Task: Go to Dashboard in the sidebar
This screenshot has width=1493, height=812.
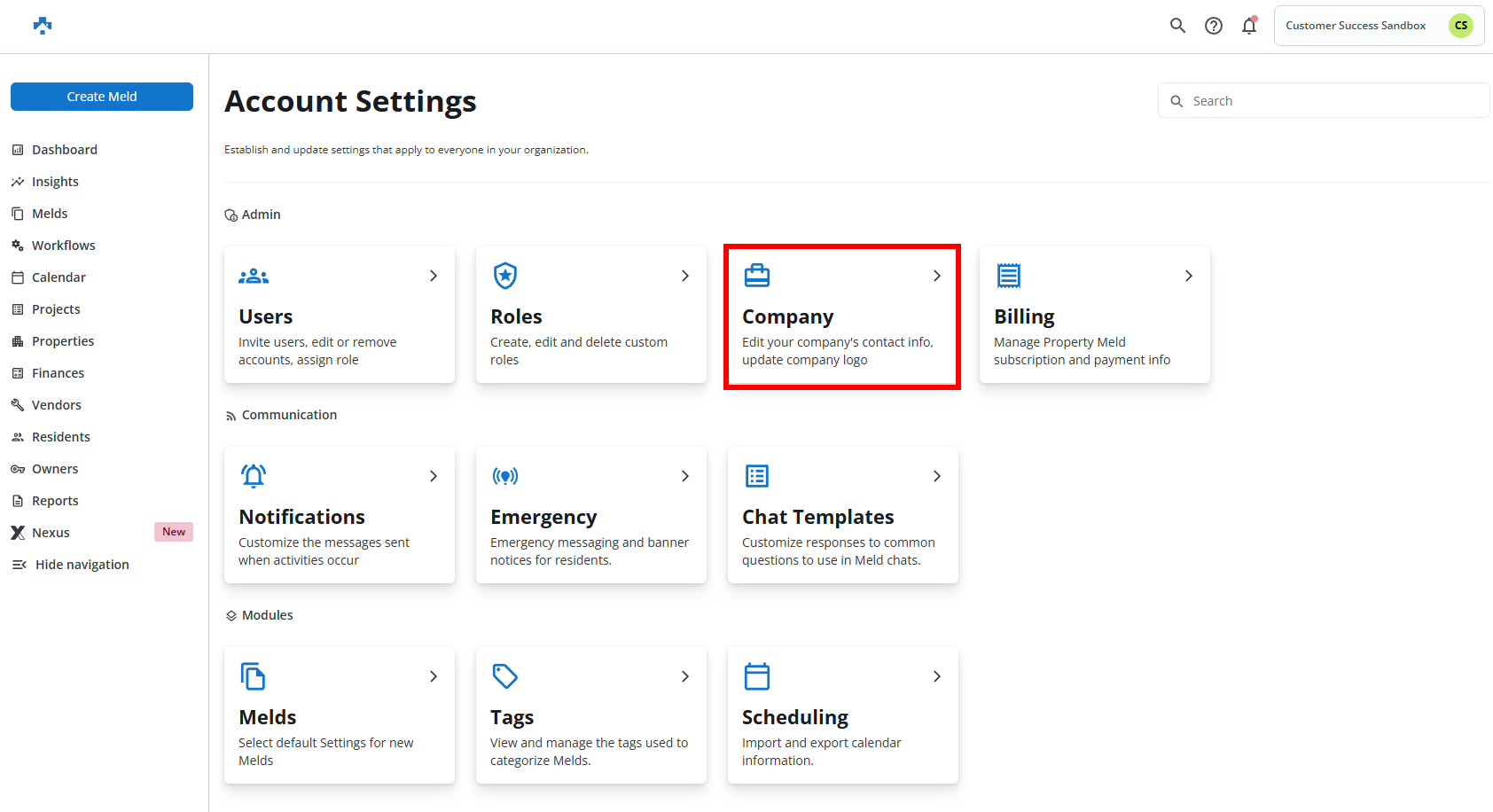Action: (65, 150)
